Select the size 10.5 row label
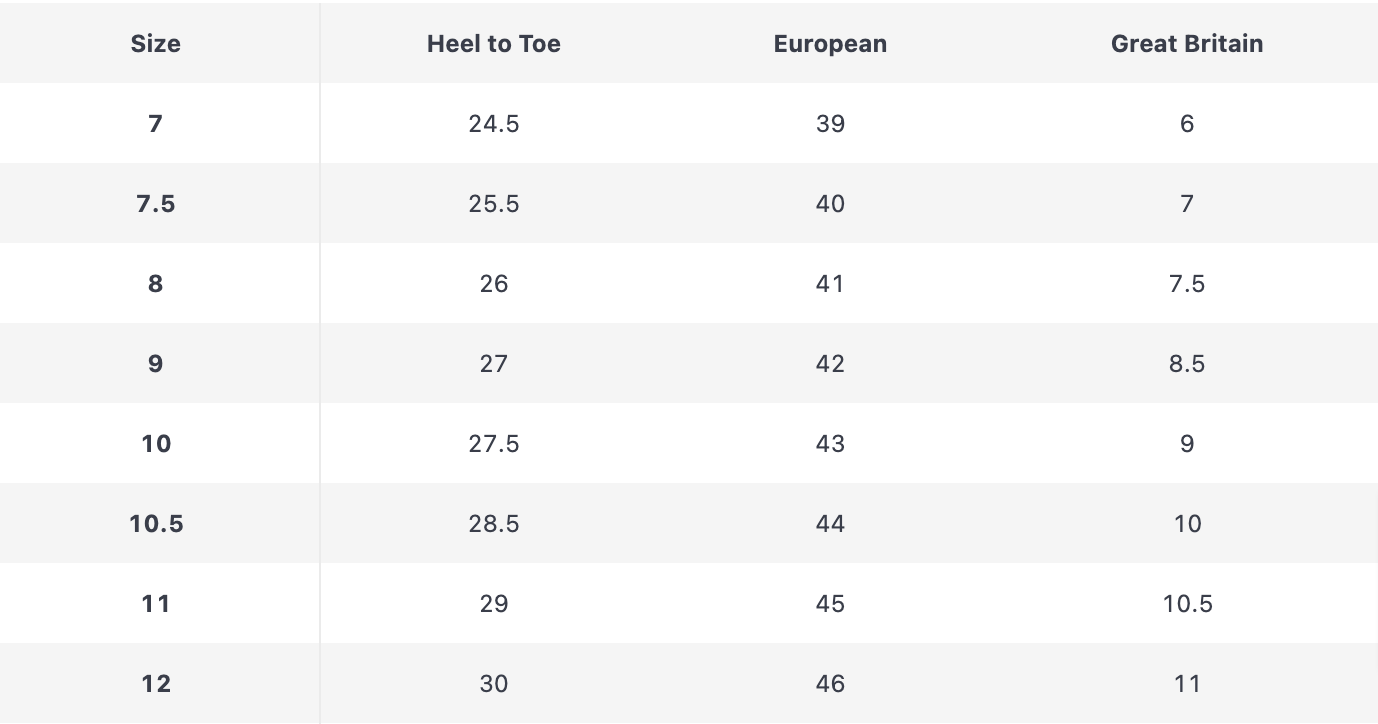The height and width of the screenshot is (724, 1378). pyautogui.click(x=156, y=524)
